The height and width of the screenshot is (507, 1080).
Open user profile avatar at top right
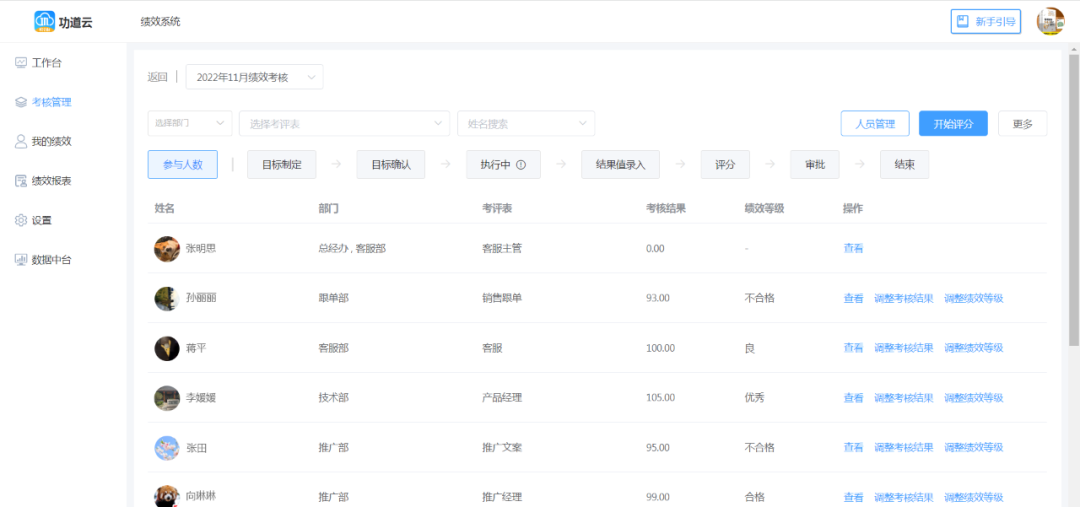coord(1050,21)
